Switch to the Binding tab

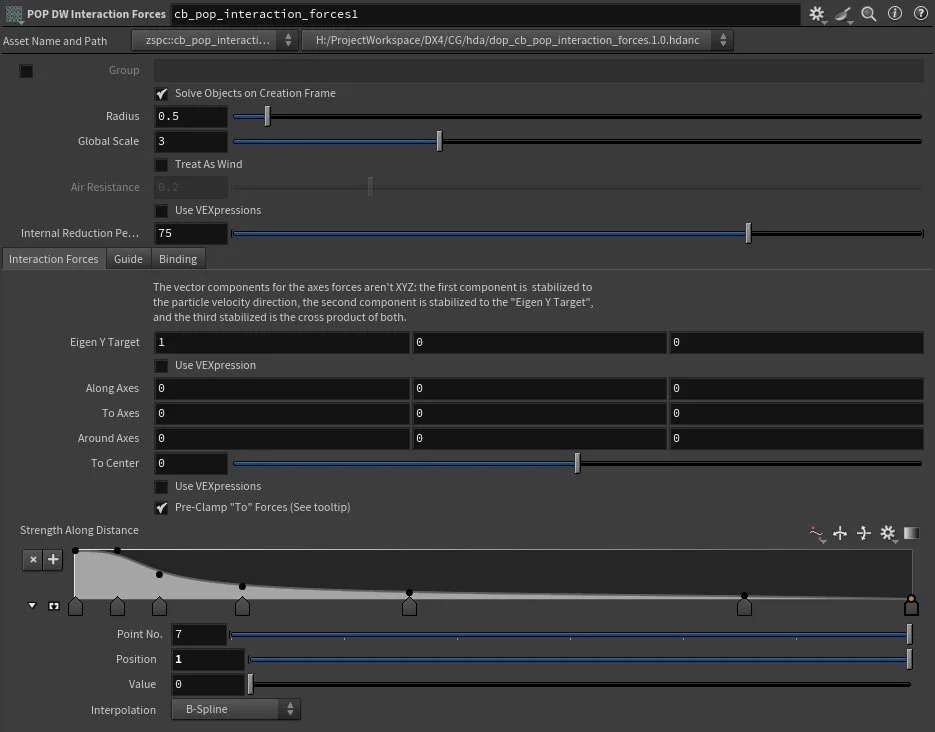tap(178, 259)
